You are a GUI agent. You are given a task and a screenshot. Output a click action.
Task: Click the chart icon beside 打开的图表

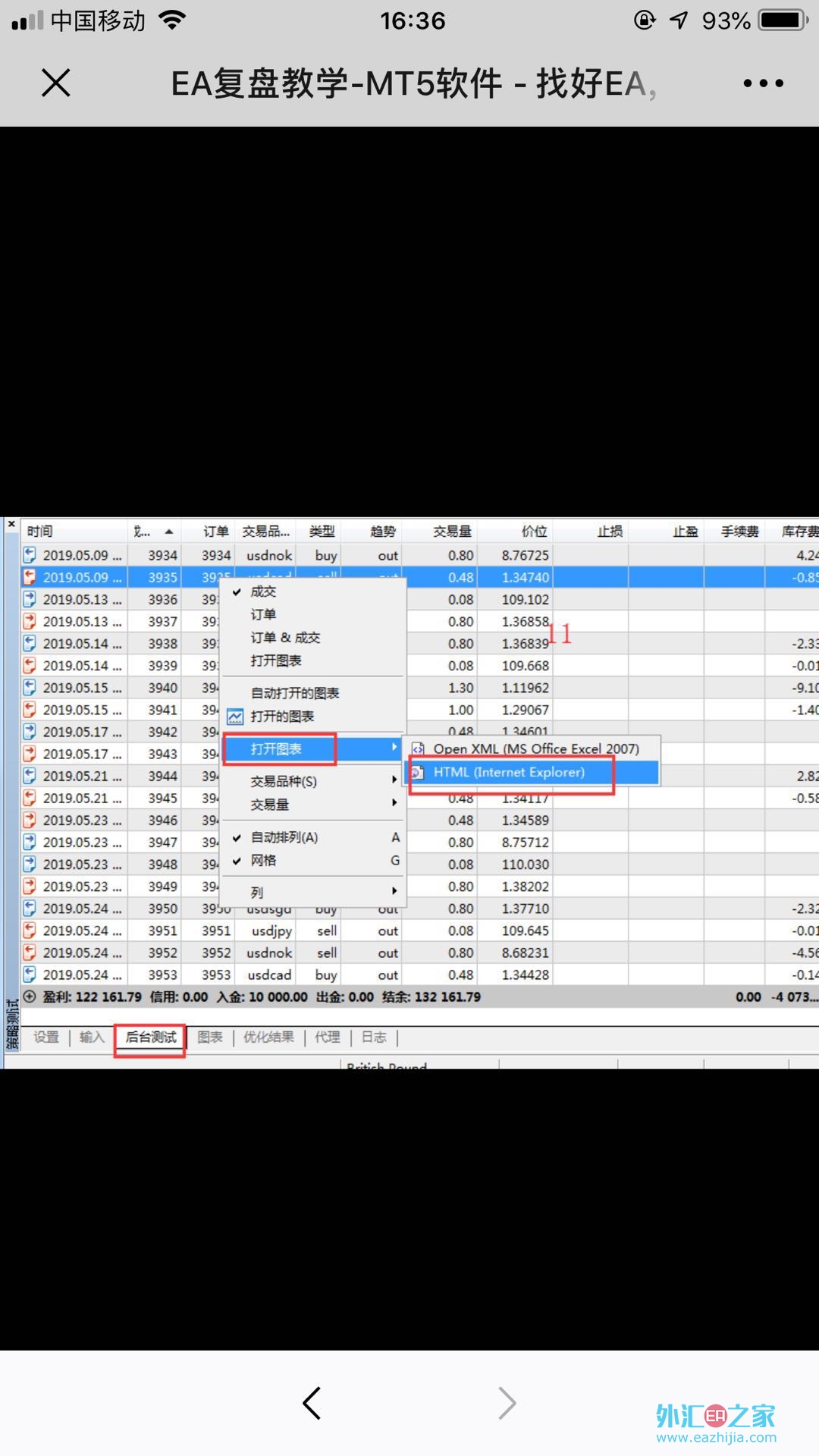[x=236, y=717]
